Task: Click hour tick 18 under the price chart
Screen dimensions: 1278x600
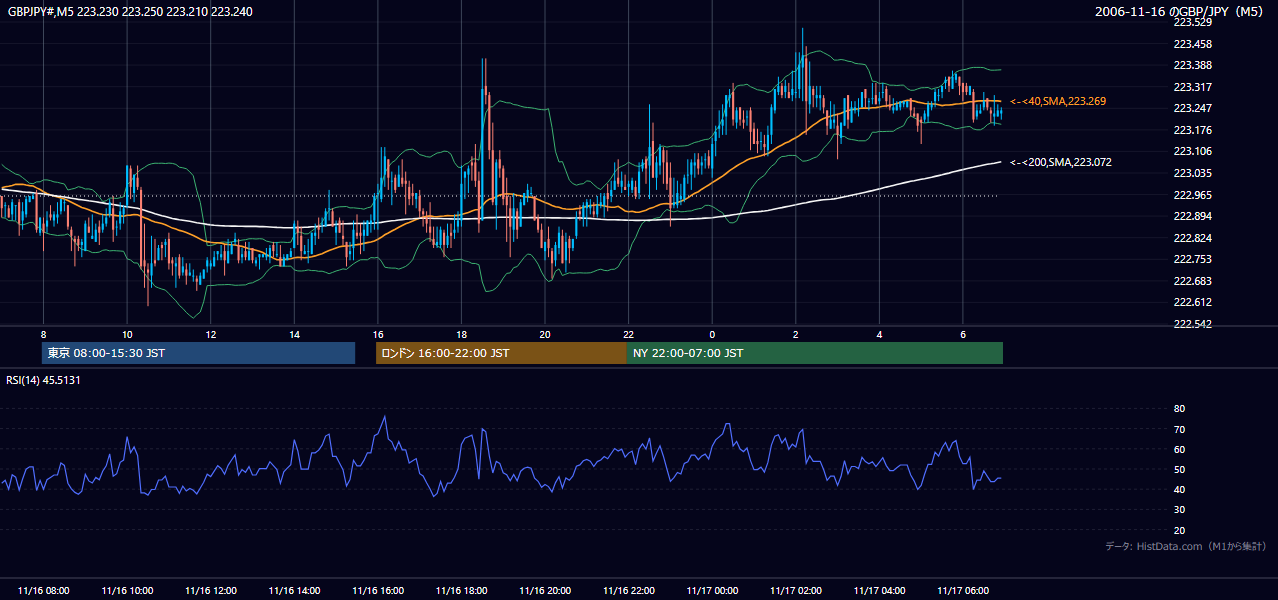Action: (x=461, y=333)
